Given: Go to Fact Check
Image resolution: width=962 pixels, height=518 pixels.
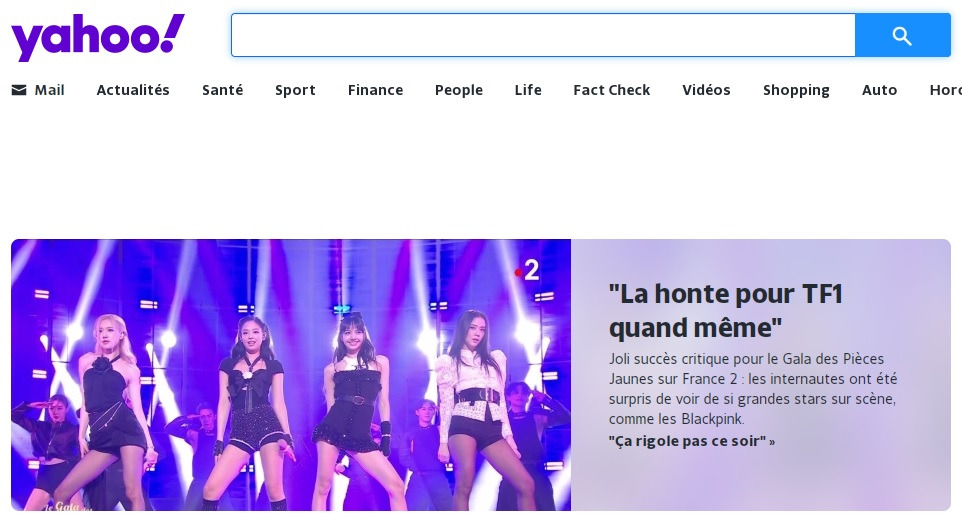Looking at the screenshot, I should [x=612, y=90].
